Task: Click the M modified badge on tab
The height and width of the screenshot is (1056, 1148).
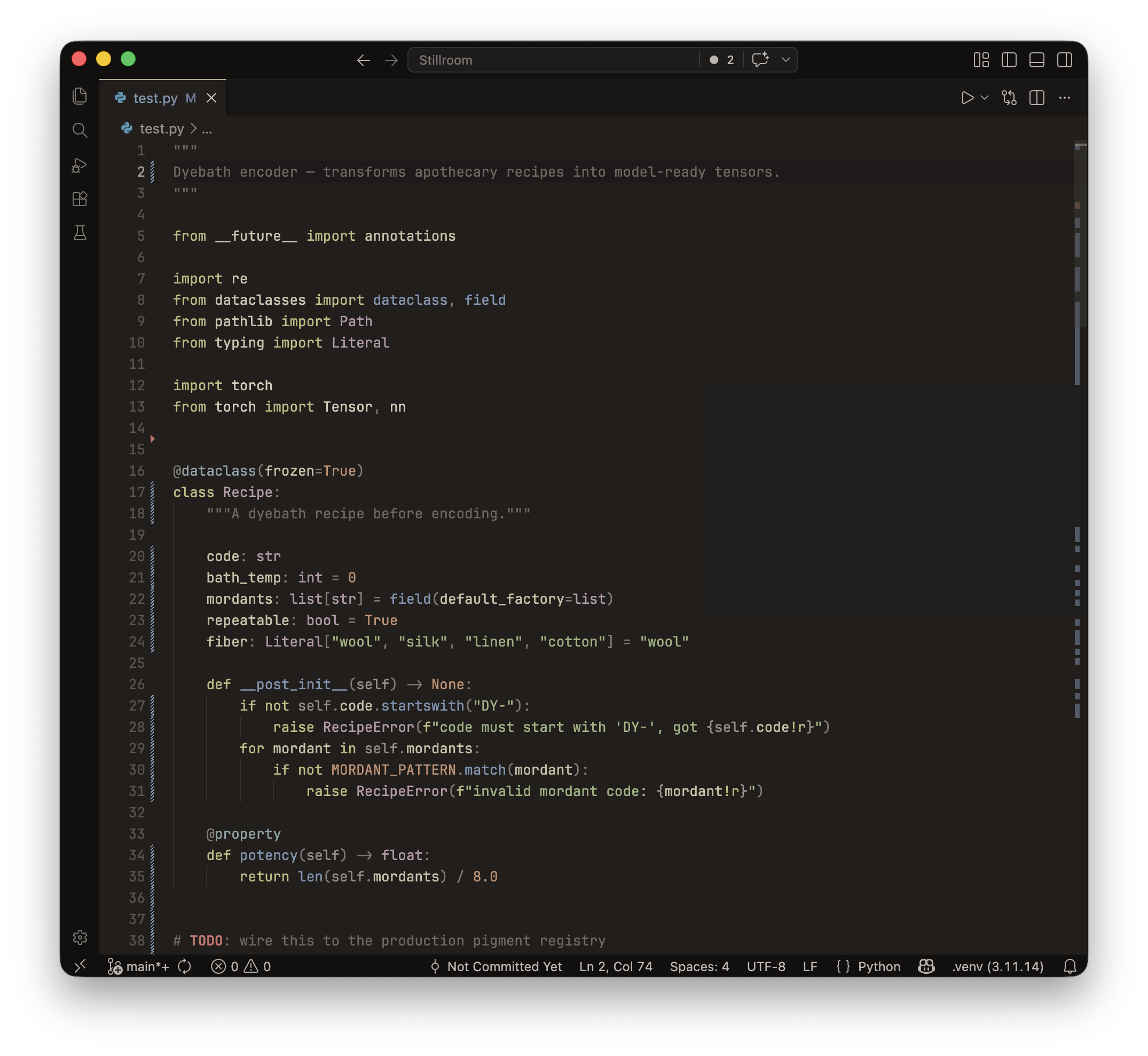Action: (191, 98)
